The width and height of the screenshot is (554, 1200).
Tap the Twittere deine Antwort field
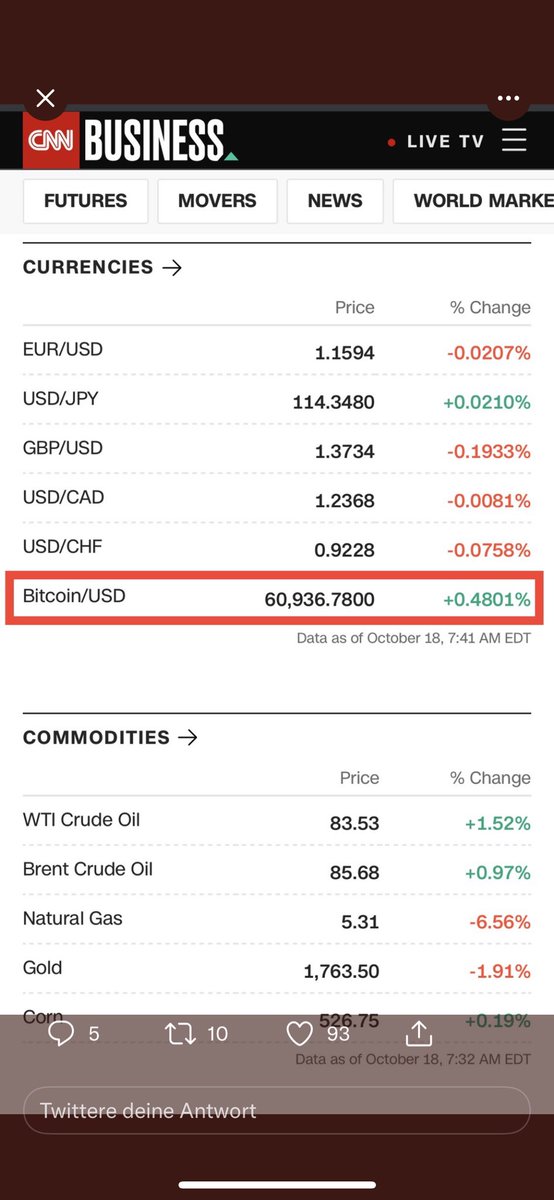click(x=276, y=1110)
